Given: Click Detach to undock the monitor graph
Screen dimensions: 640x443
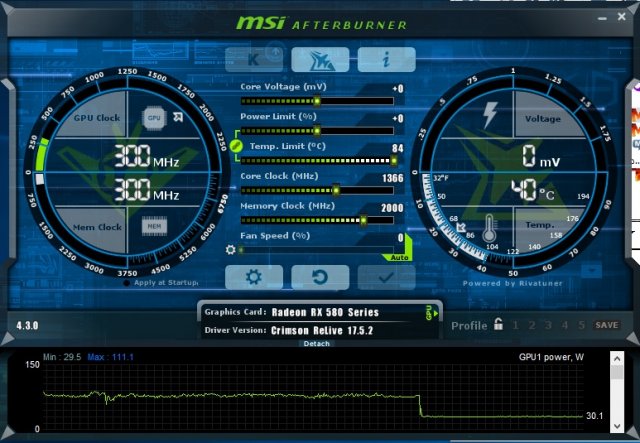Looking at the screenshot, I should (317, 343).
